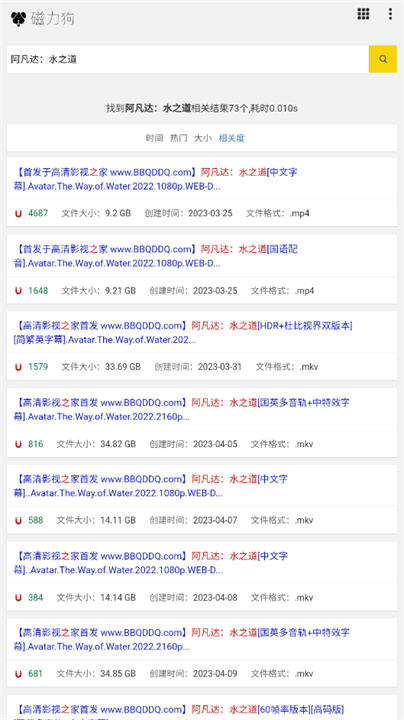Click magnet icon beside 588
Screen dimensions: 404x720
click(x=18, y=520)
